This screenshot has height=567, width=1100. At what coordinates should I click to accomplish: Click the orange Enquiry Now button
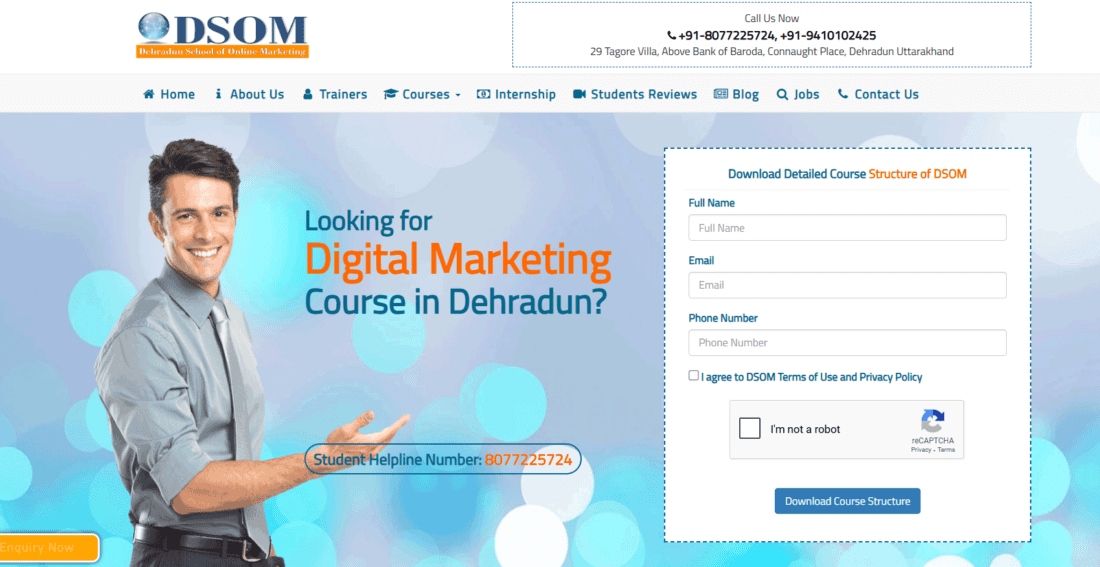coord(48,548)
